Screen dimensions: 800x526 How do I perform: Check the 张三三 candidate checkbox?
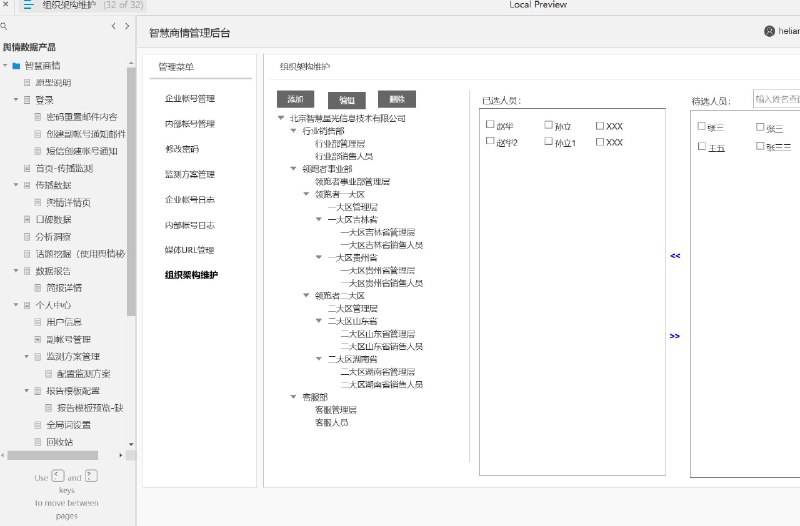click(x=760, y=146)
